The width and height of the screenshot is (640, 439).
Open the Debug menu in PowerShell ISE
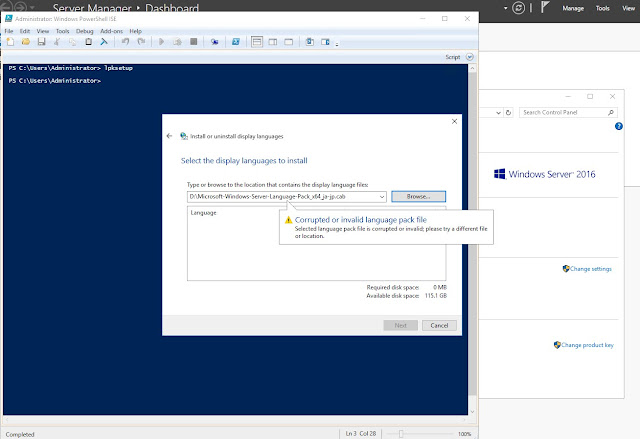coord(84,31)
